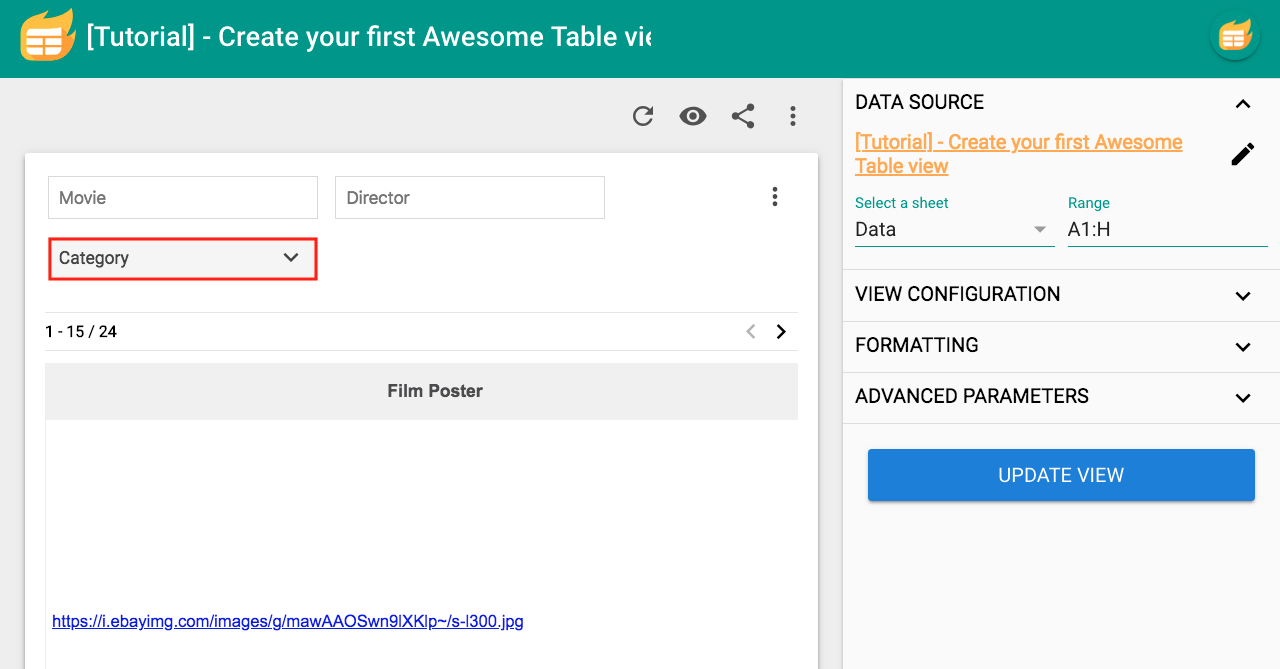The image size is (1280, 669).
Task: Focus the Director filter field
Action: click(470, 197)
